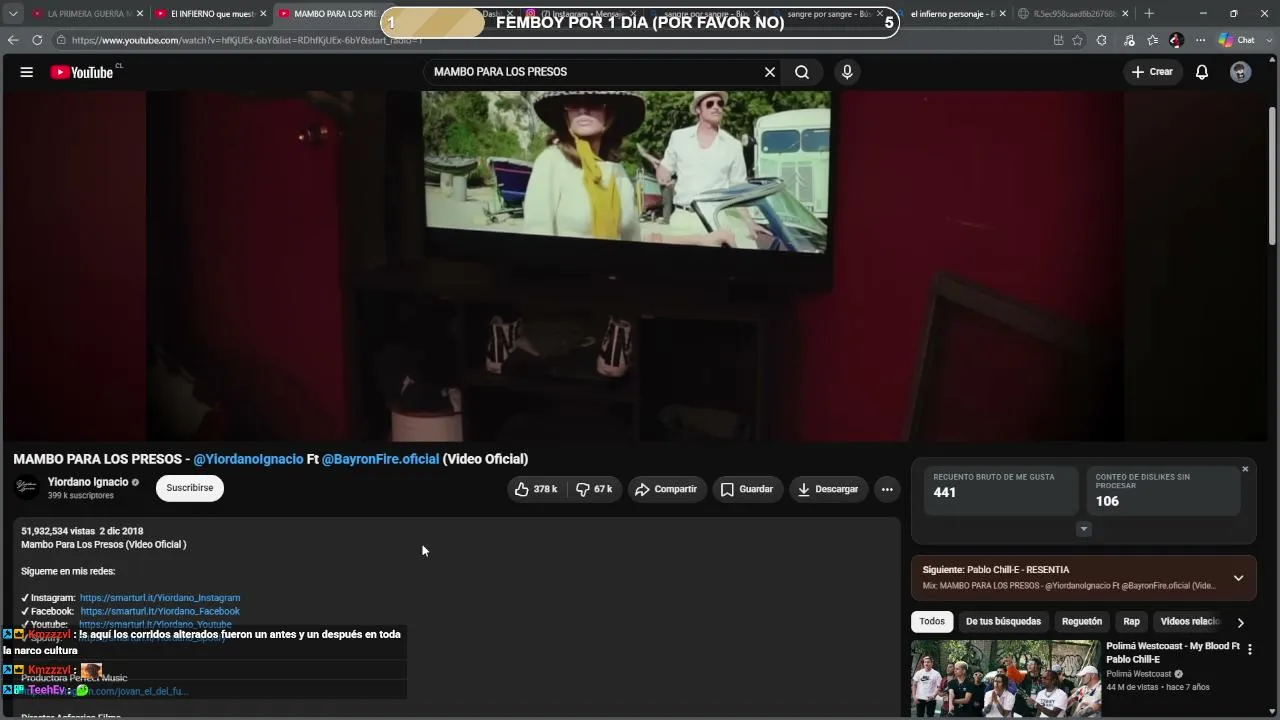Select the Todos filter chip

932,621
